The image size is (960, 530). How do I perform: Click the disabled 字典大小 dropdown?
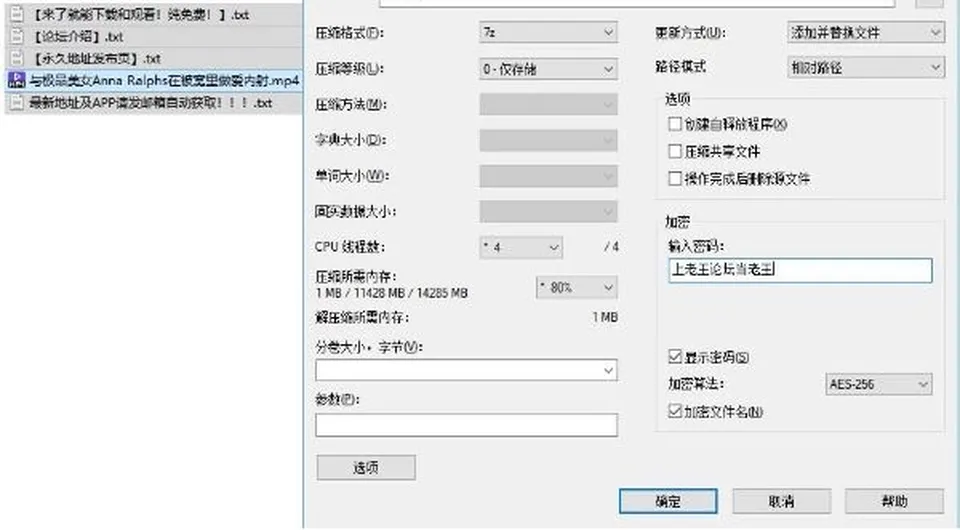pos(548,140)
